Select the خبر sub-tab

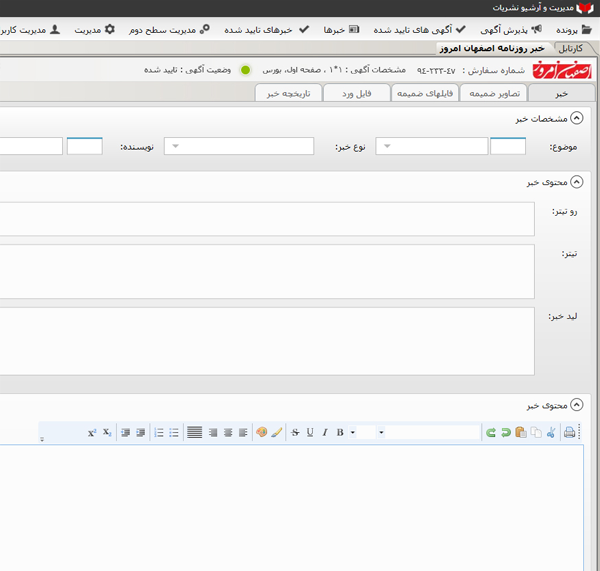[561, 93]
